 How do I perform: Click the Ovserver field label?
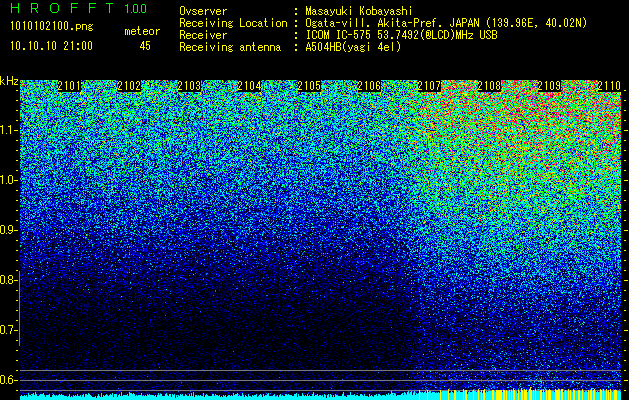(x=203, y=11)
